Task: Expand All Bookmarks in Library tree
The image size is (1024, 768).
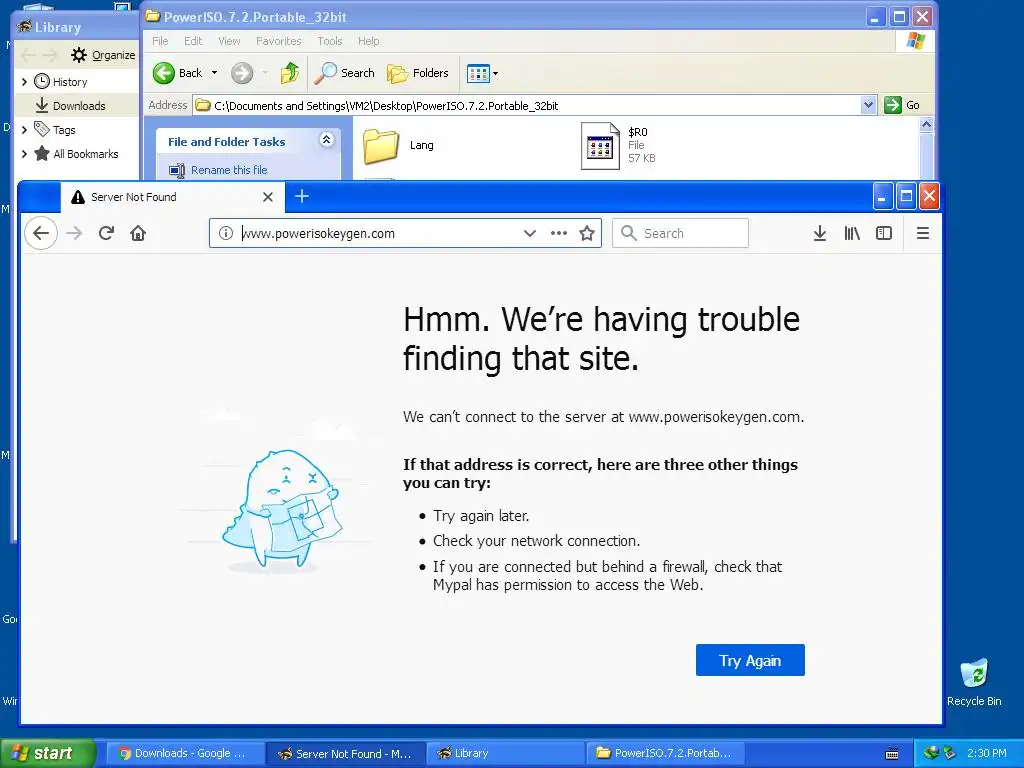Action: click(x=25, y=154)
